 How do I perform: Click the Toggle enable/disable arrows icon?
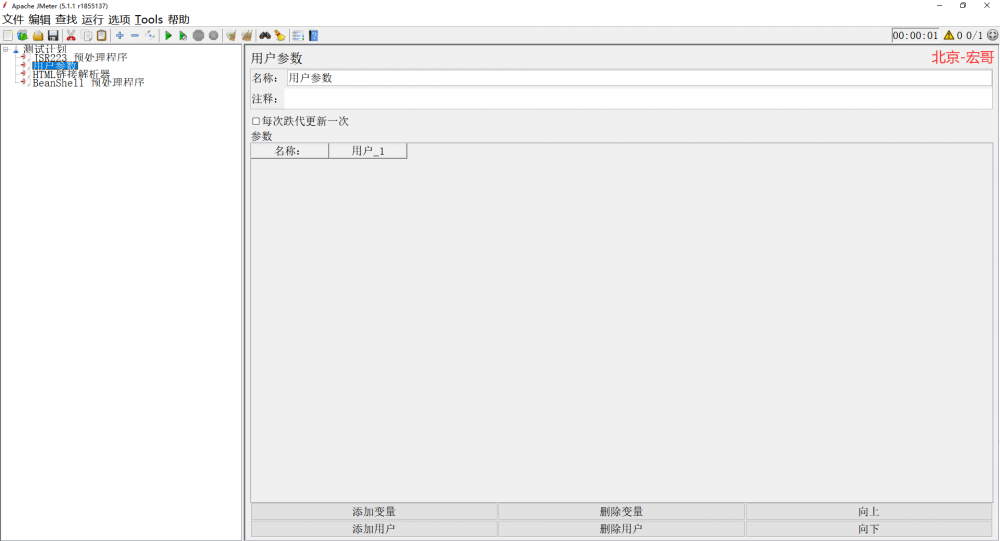[x=150, y=36]
